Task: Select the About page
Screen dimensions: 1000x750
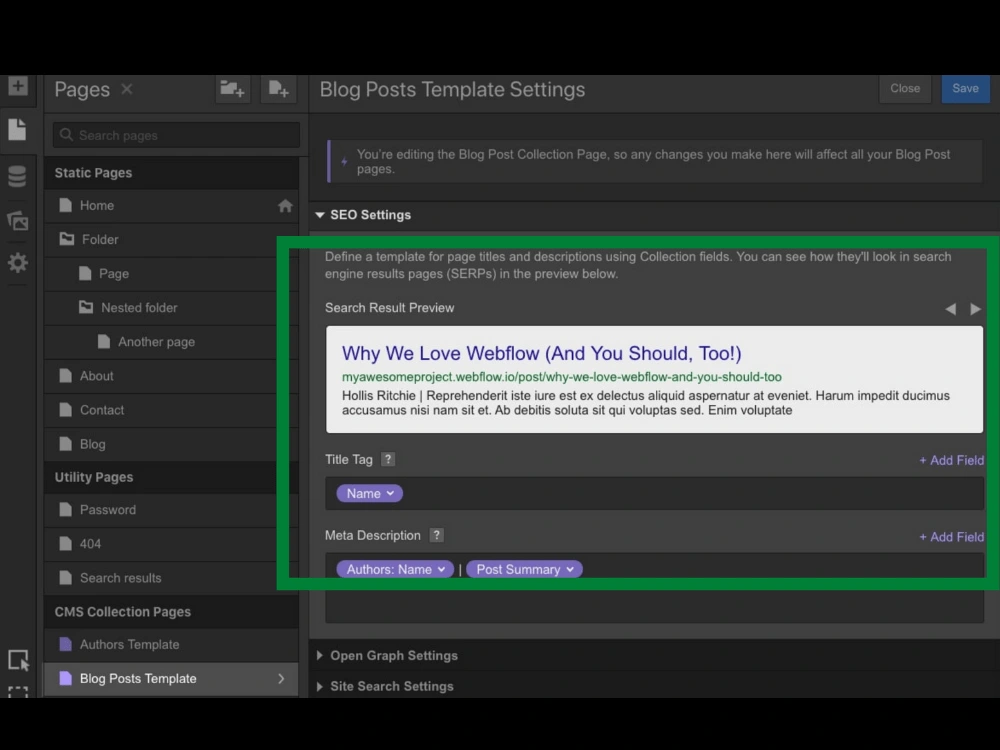Action: [171, 376]
